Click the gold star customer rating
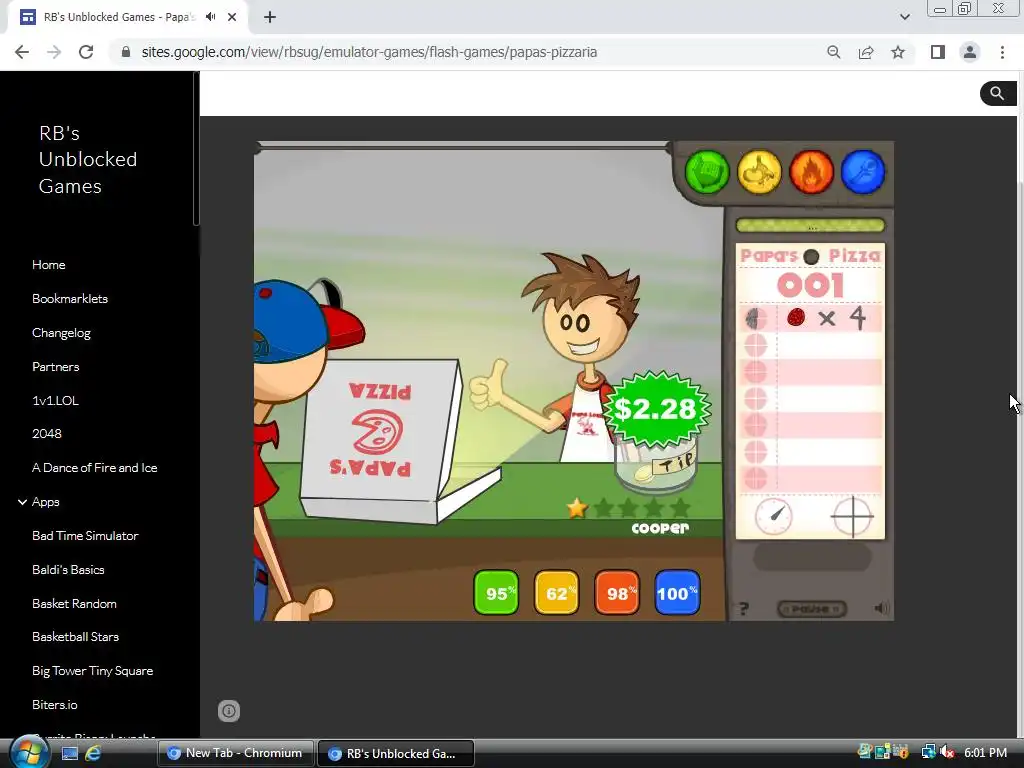 click(x=577, y=508)
